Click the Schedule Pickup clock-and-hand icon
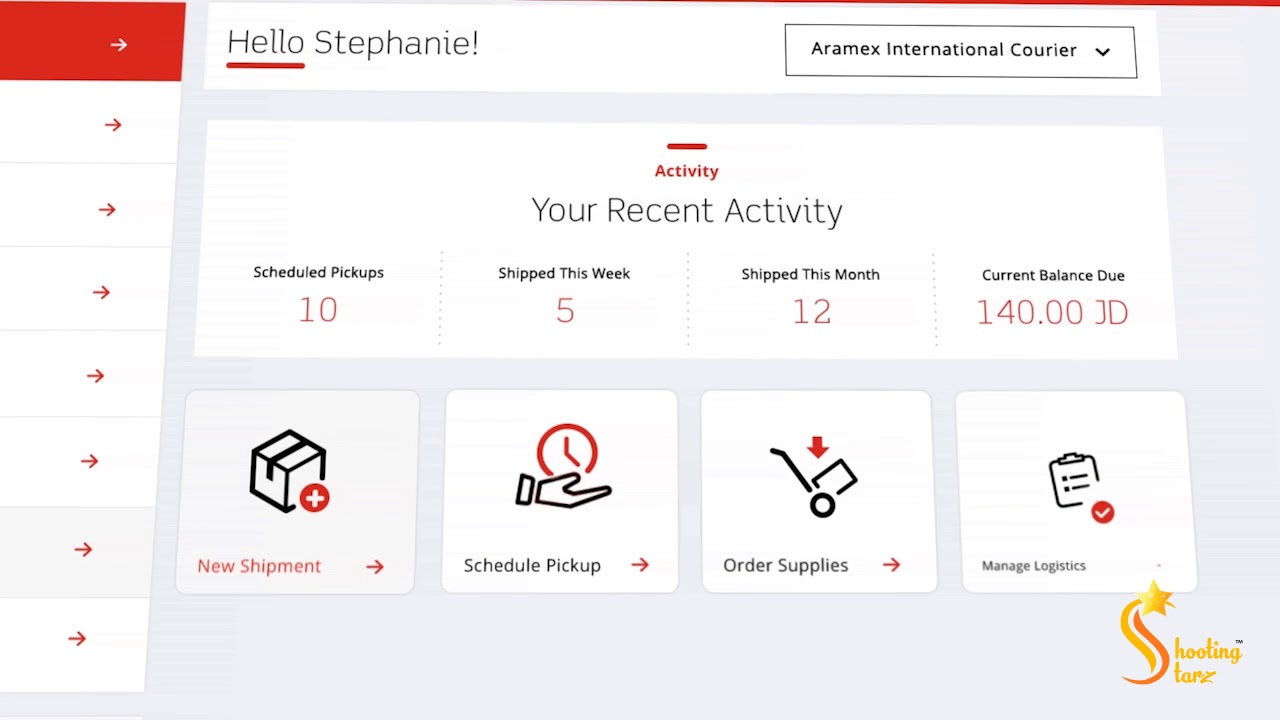 564,466
